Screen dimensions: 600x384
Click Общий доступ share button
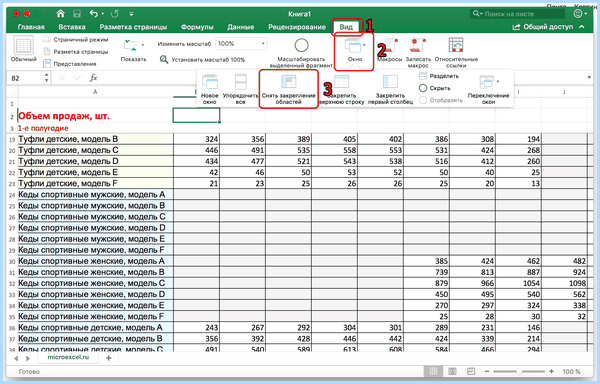click(543, 27)
